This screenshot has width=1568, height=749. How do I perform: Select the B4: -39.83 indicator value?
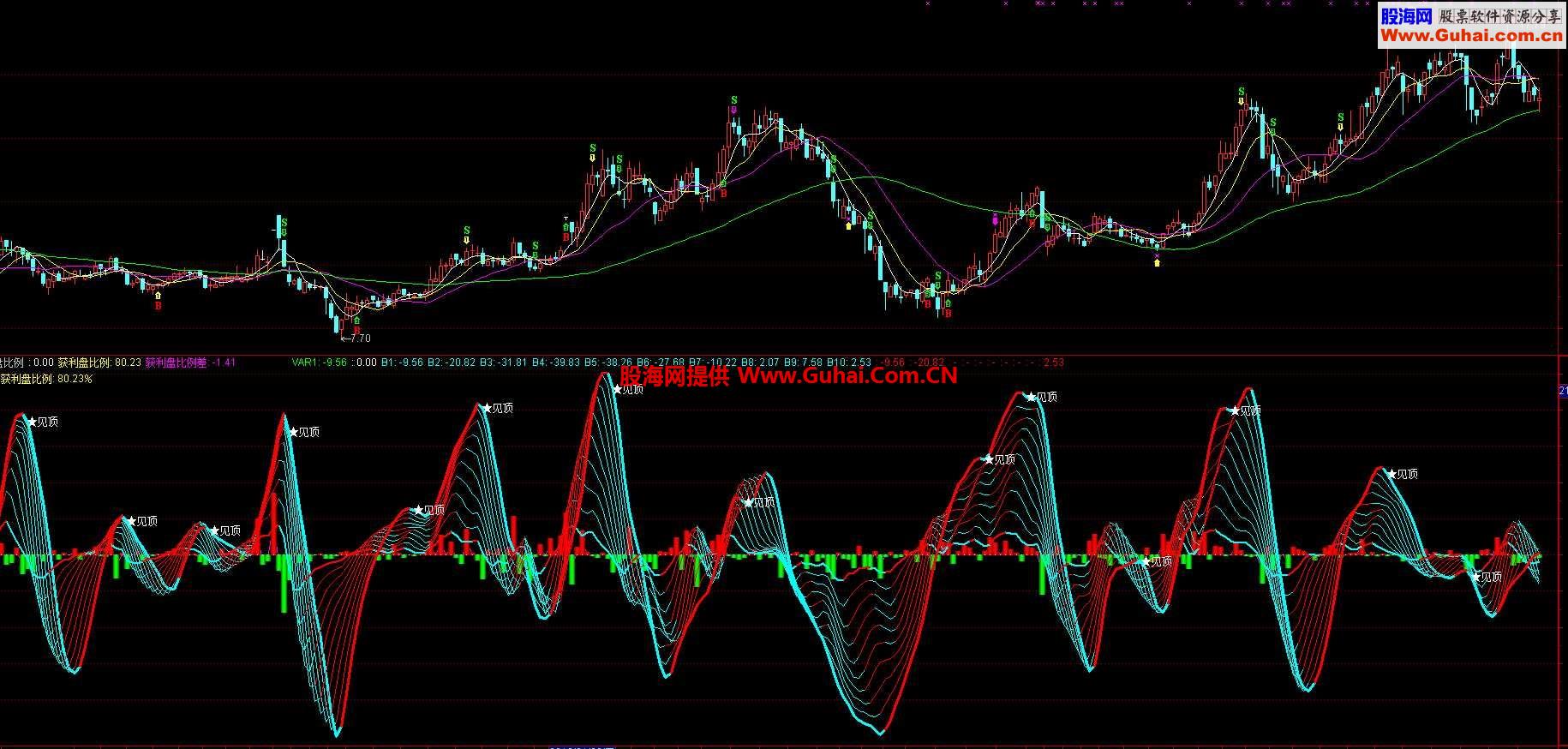(556, 363)
